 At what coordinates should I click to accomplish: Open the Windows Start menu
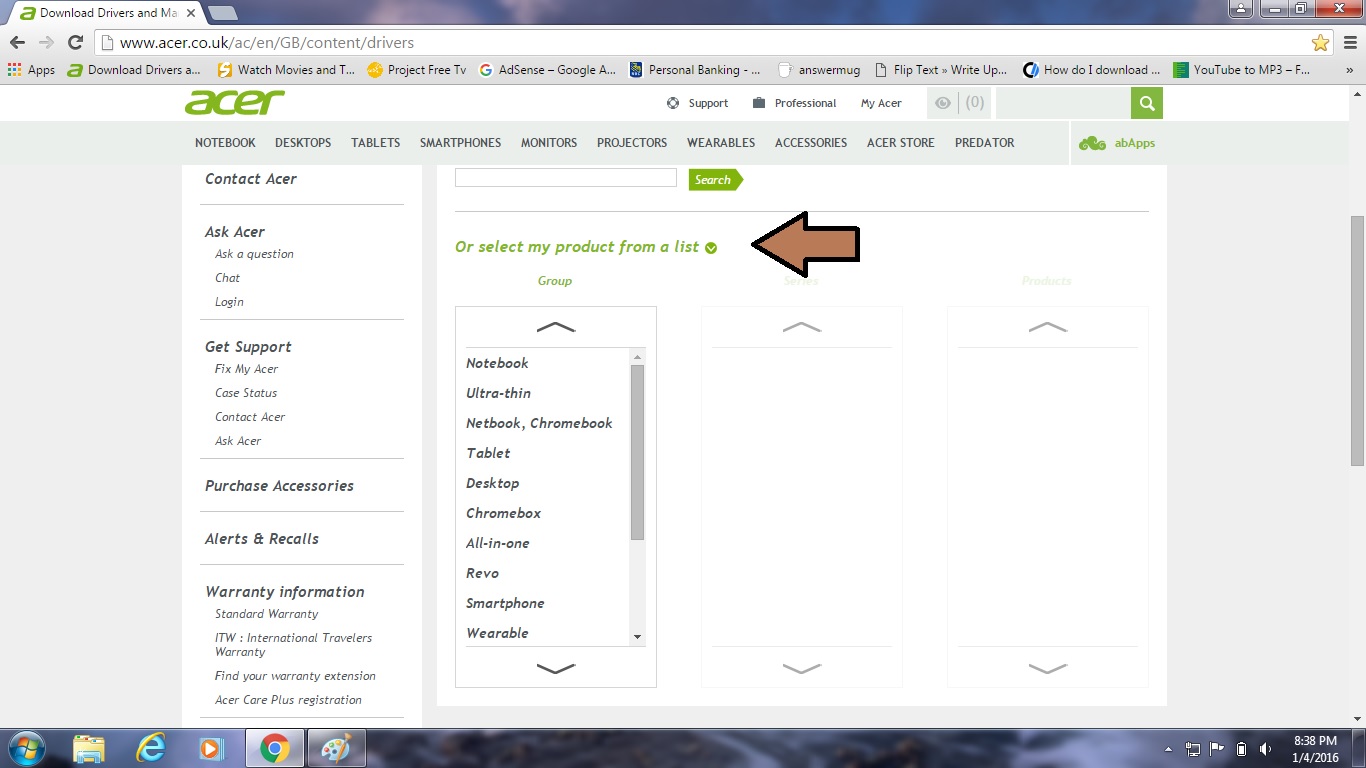26,748
